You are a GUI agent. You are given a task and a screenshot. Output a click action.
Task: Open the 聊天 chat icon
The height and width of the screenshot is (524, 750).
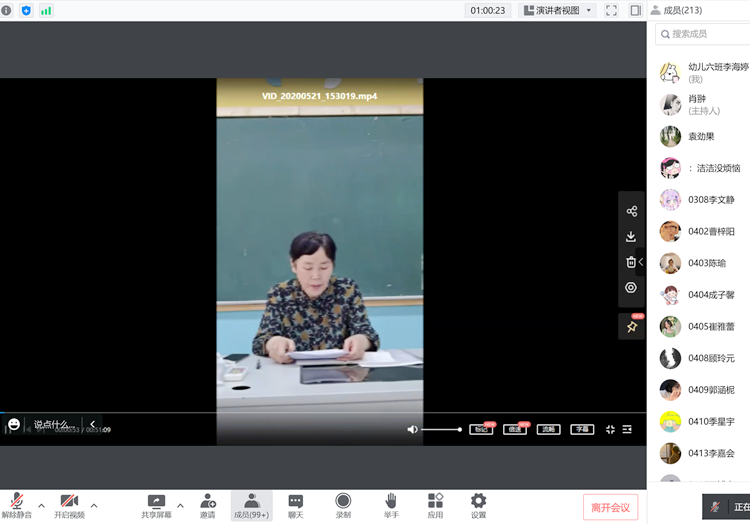[296, 506]
